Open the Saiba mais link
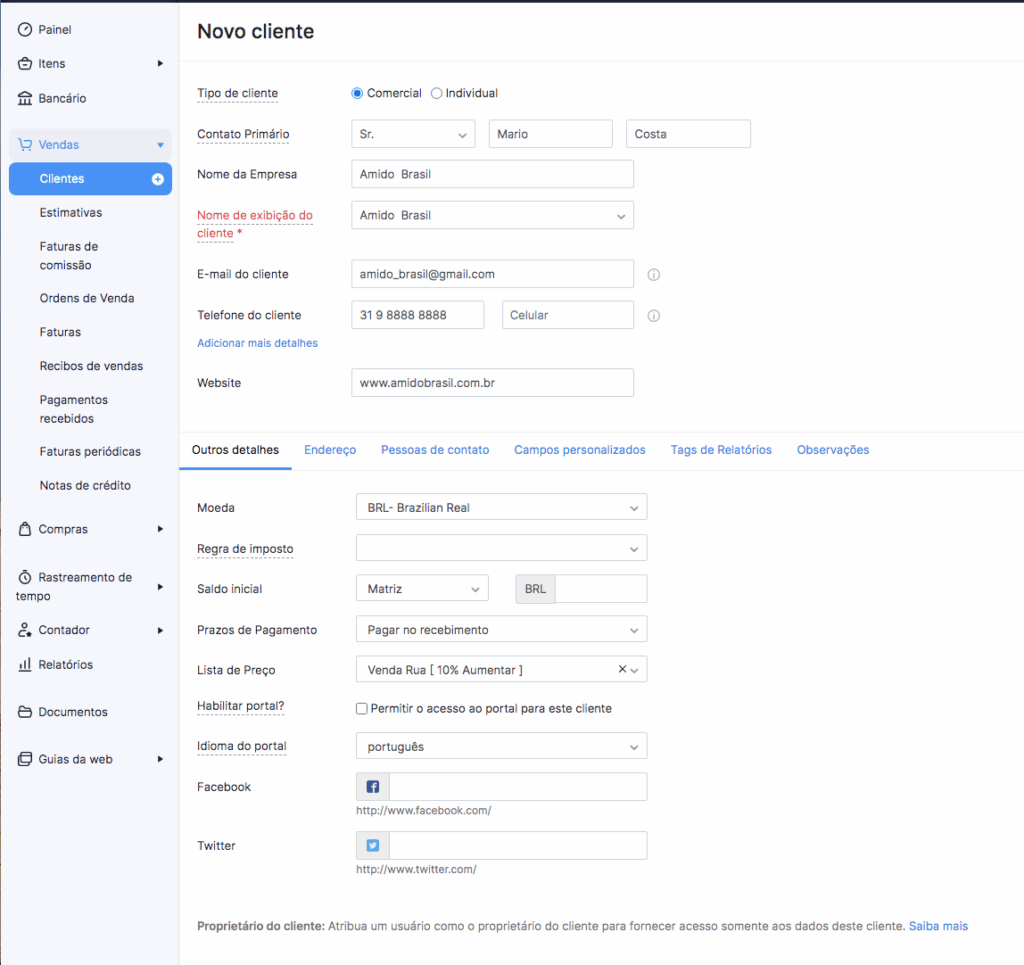 coord(938,926)
